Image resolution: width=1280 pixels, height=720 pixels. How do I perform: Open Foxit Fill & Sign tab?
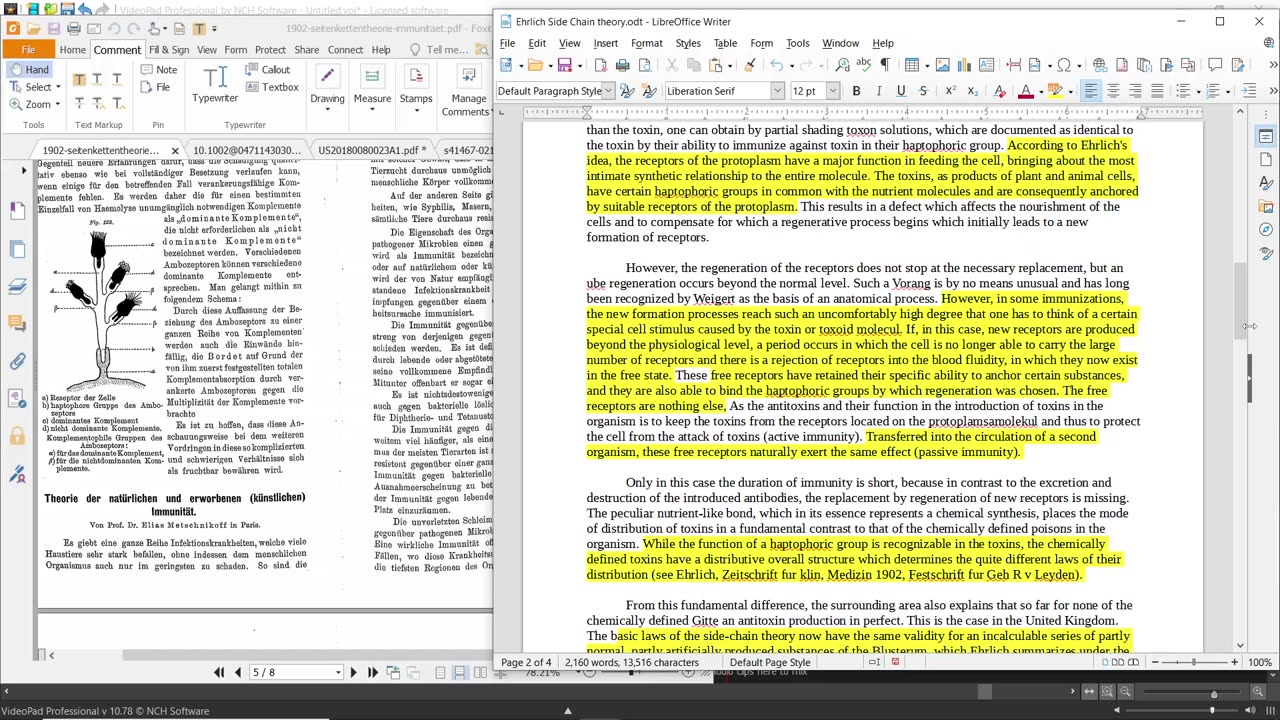(x=169, y=49)
